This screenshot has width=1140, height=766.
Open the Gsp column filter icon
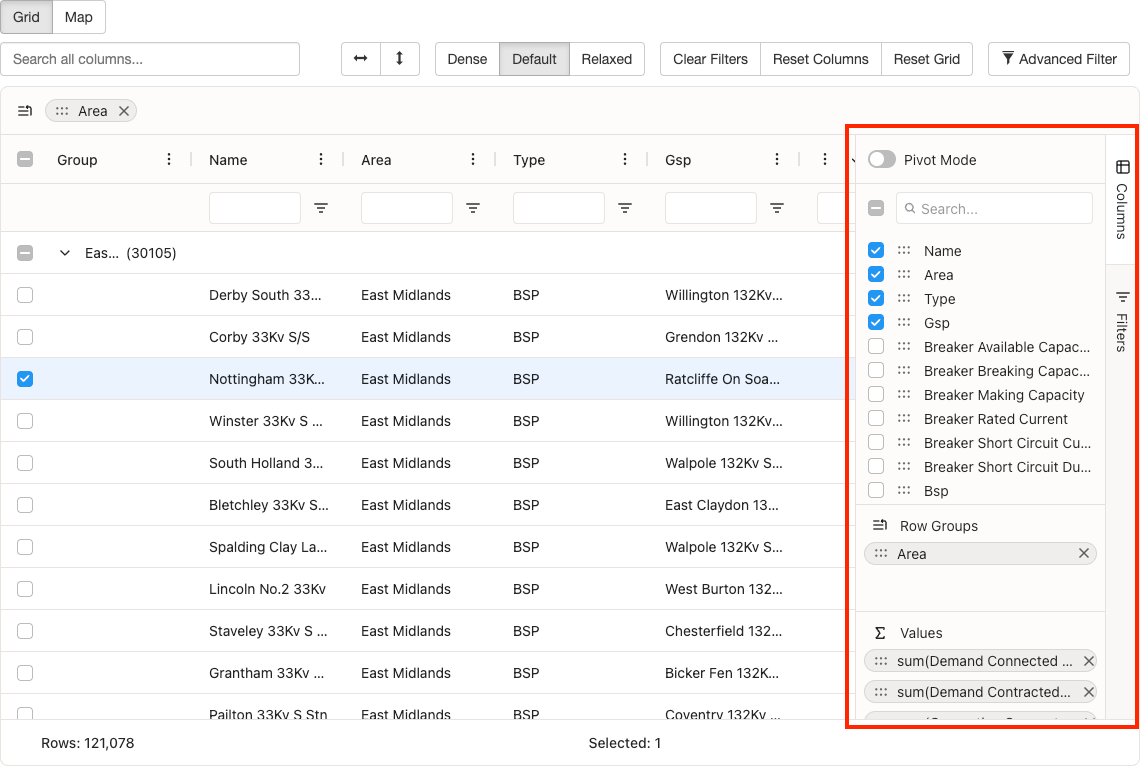[x=777, y=207]
